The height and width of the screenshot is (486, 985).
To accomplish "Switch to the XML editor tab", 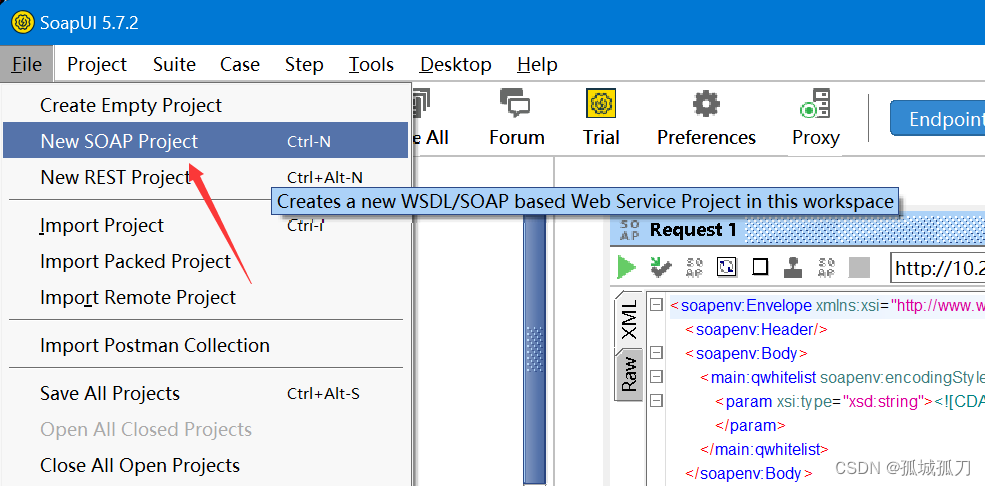I will [x=629, y=319].
